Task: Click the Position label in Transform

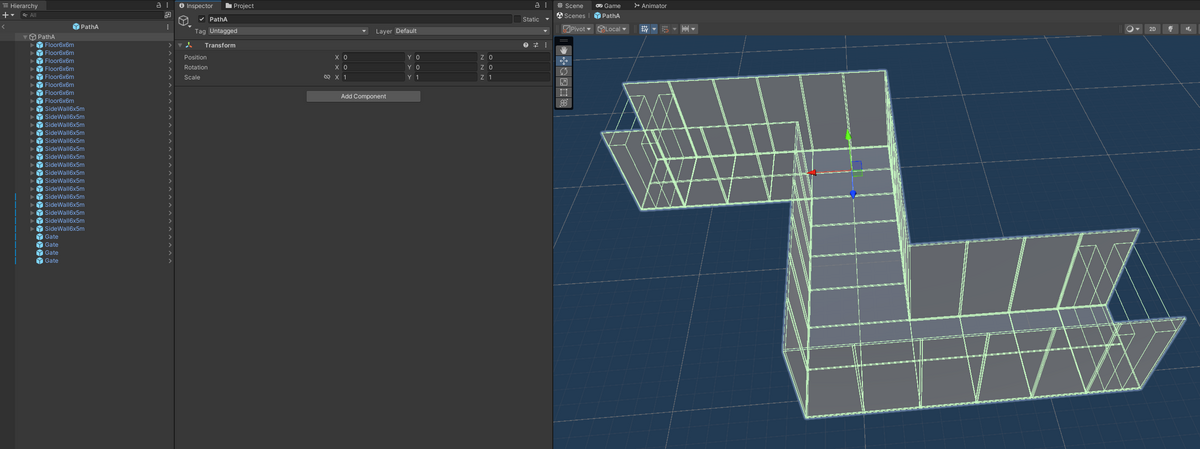Action: (196, 57)
